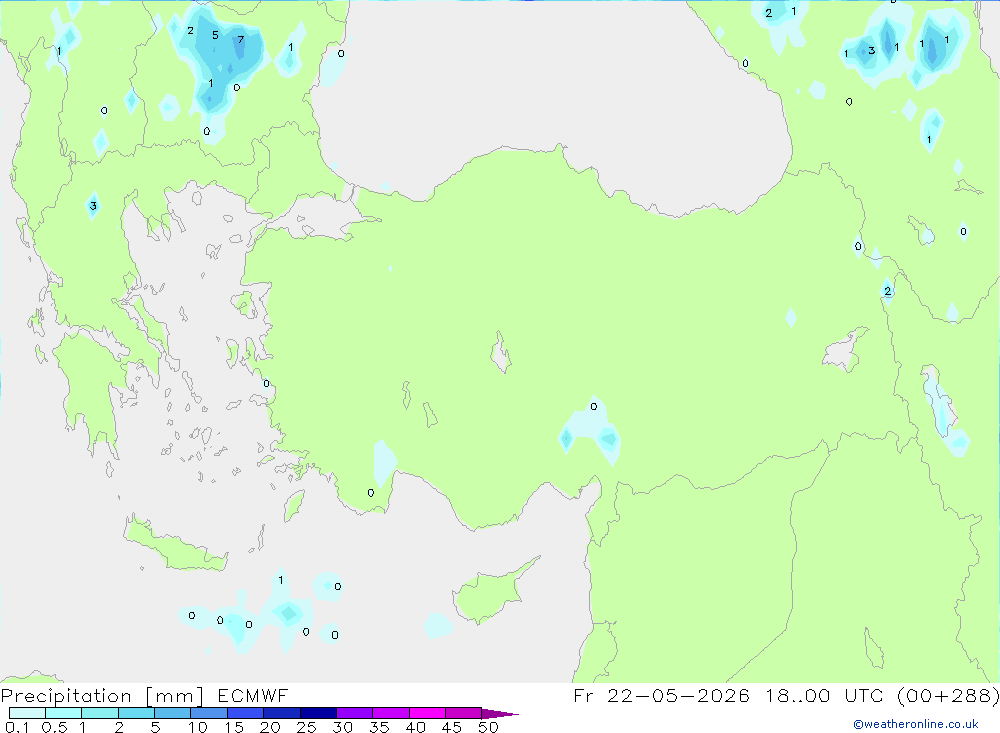Click the 0.1–0.5 mm palest legend swatch
The width and height of the screenshot is (1000, 733).
(27, 713)
